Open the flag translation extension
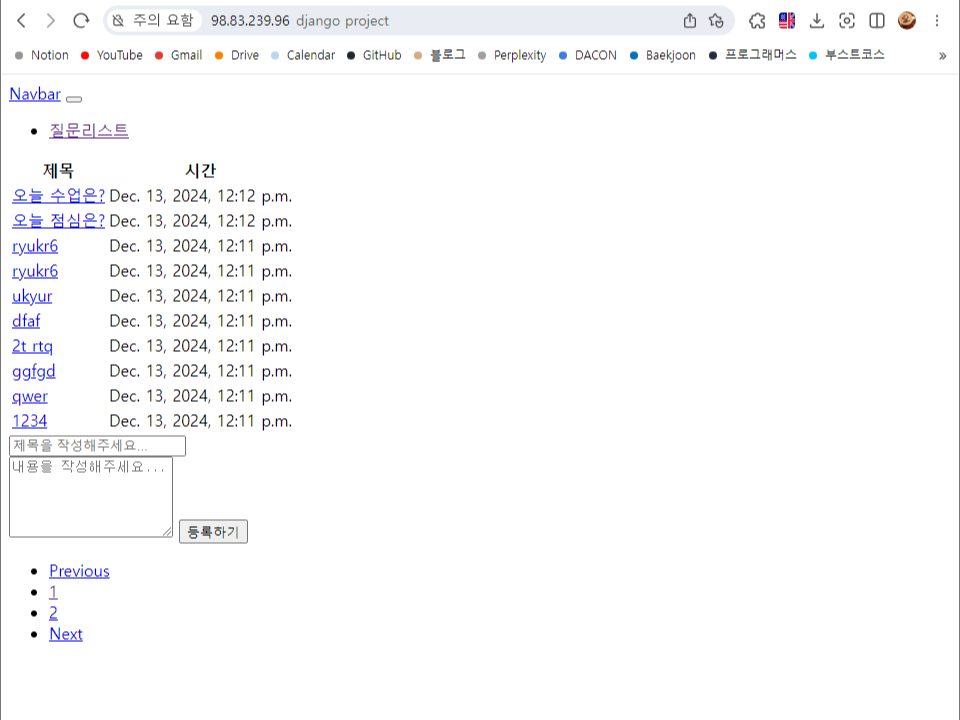Screen dimensions: 960x720 click(x=787, y=21)
